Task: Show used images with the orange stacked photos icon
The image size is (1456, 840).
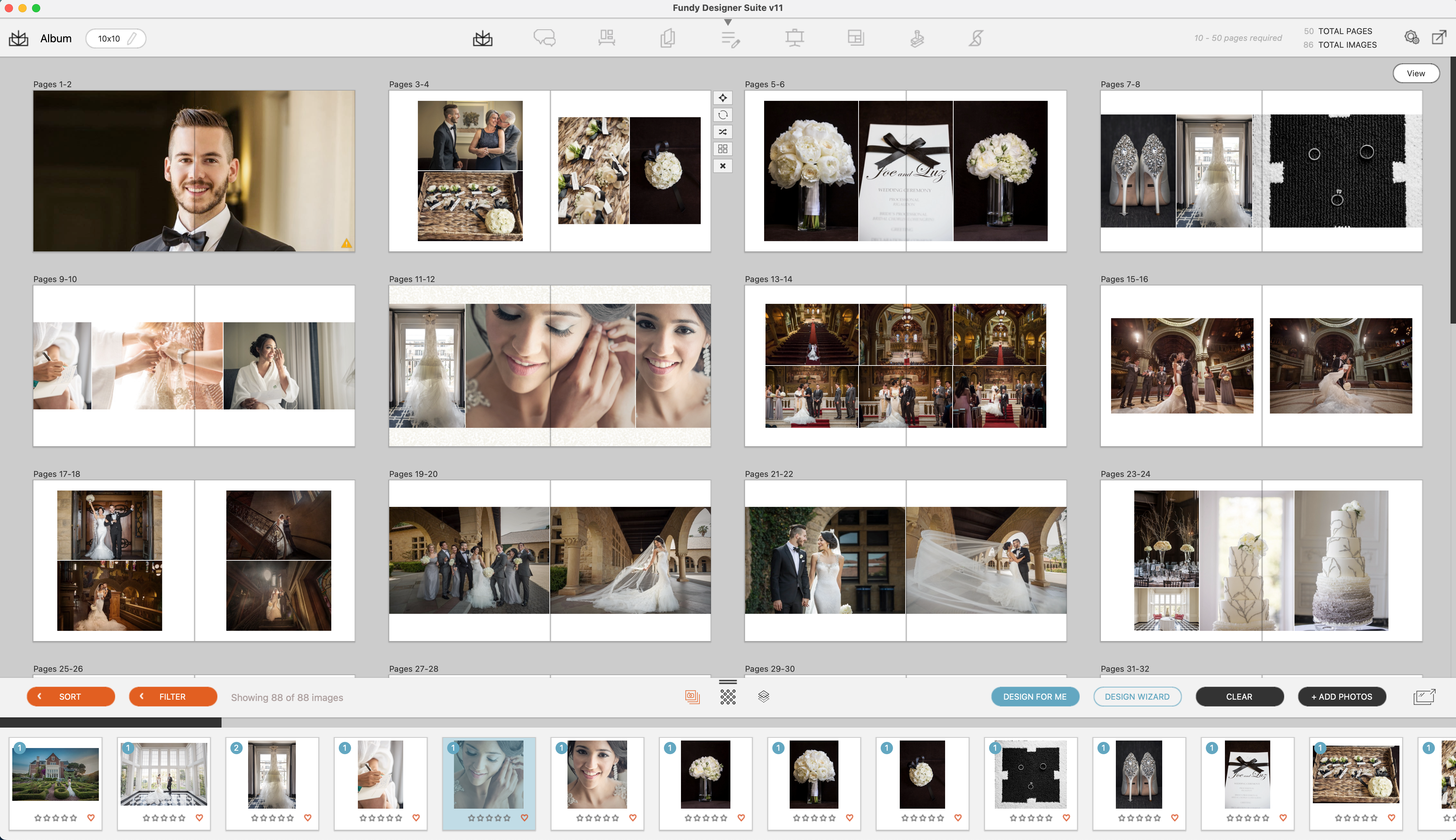Action: pos(693,697)
